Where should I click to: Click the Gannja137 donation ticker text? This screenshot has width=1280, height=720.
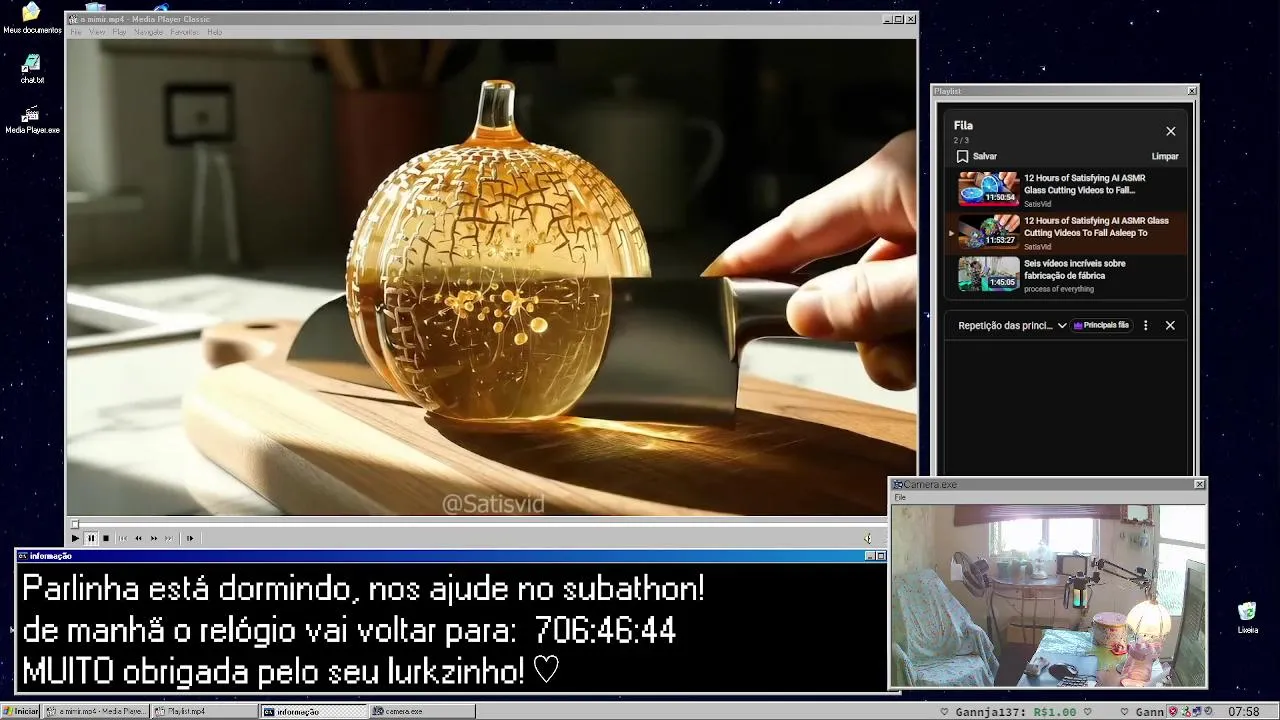(1016, 712)
